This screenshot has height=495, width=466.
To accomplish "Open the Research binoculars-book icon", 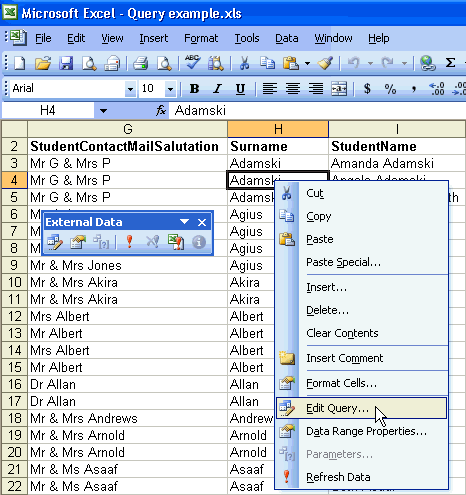I will pos(216,63).
